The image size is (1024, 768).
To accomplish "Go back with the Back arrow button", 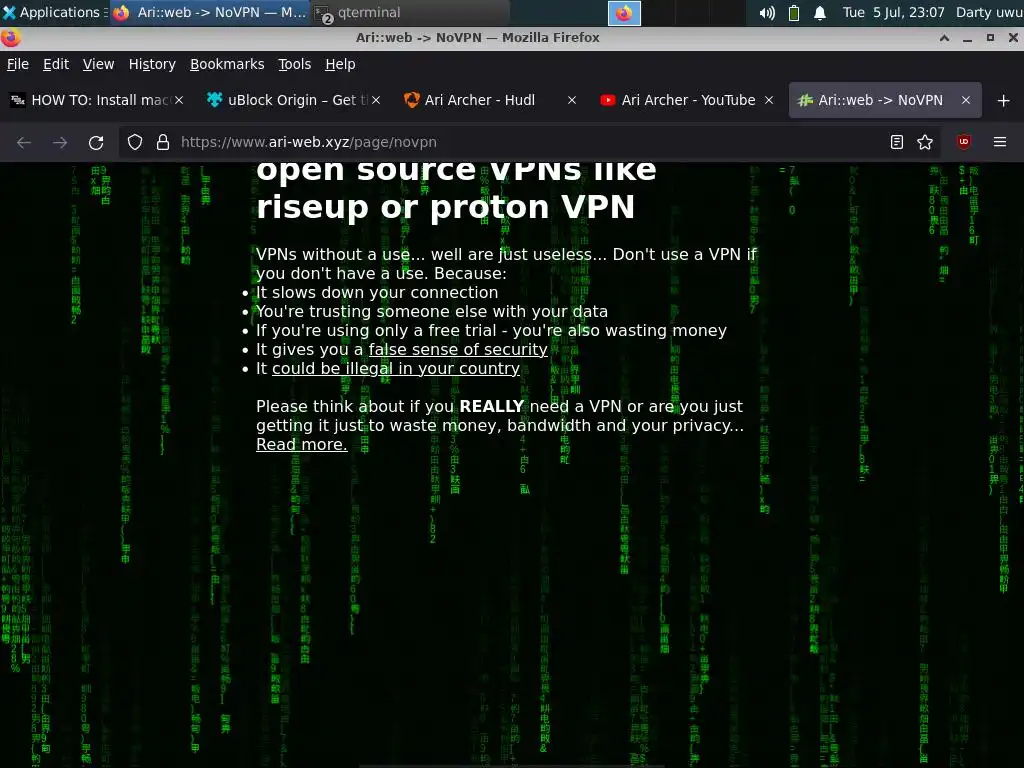I will 24,142.
